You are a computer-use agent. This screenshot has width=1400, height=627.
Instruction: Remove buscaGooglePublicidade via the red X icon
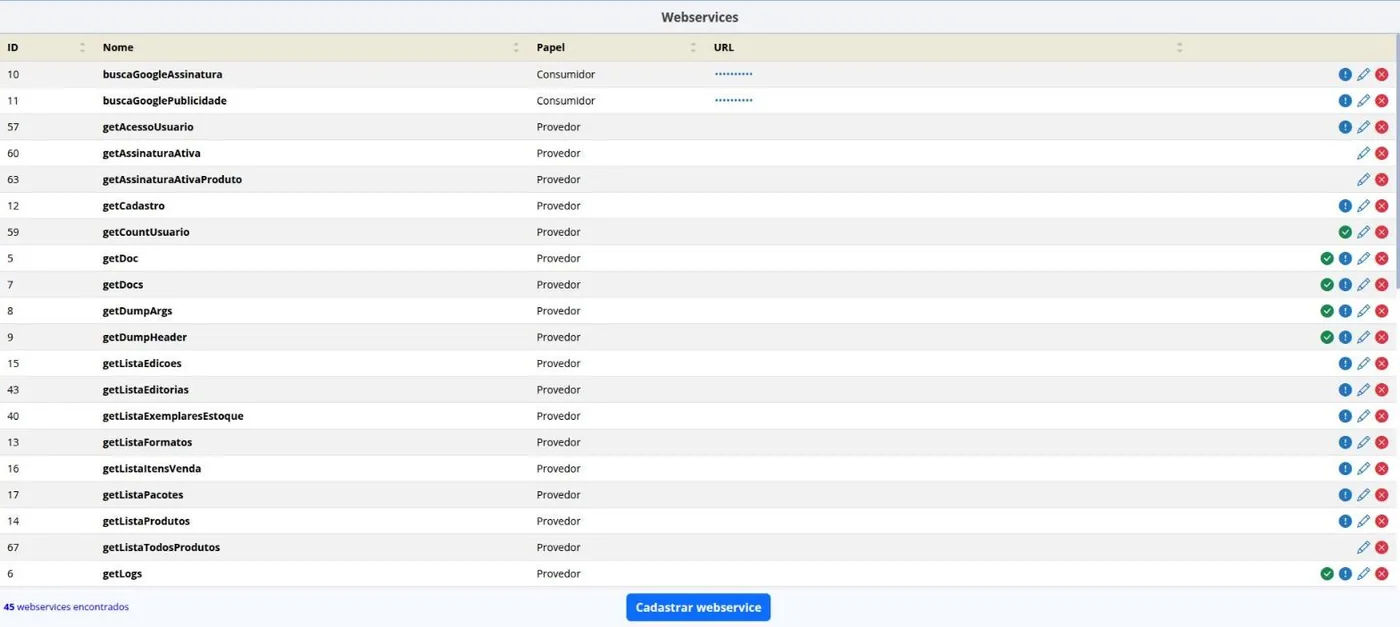[1382, 101]
